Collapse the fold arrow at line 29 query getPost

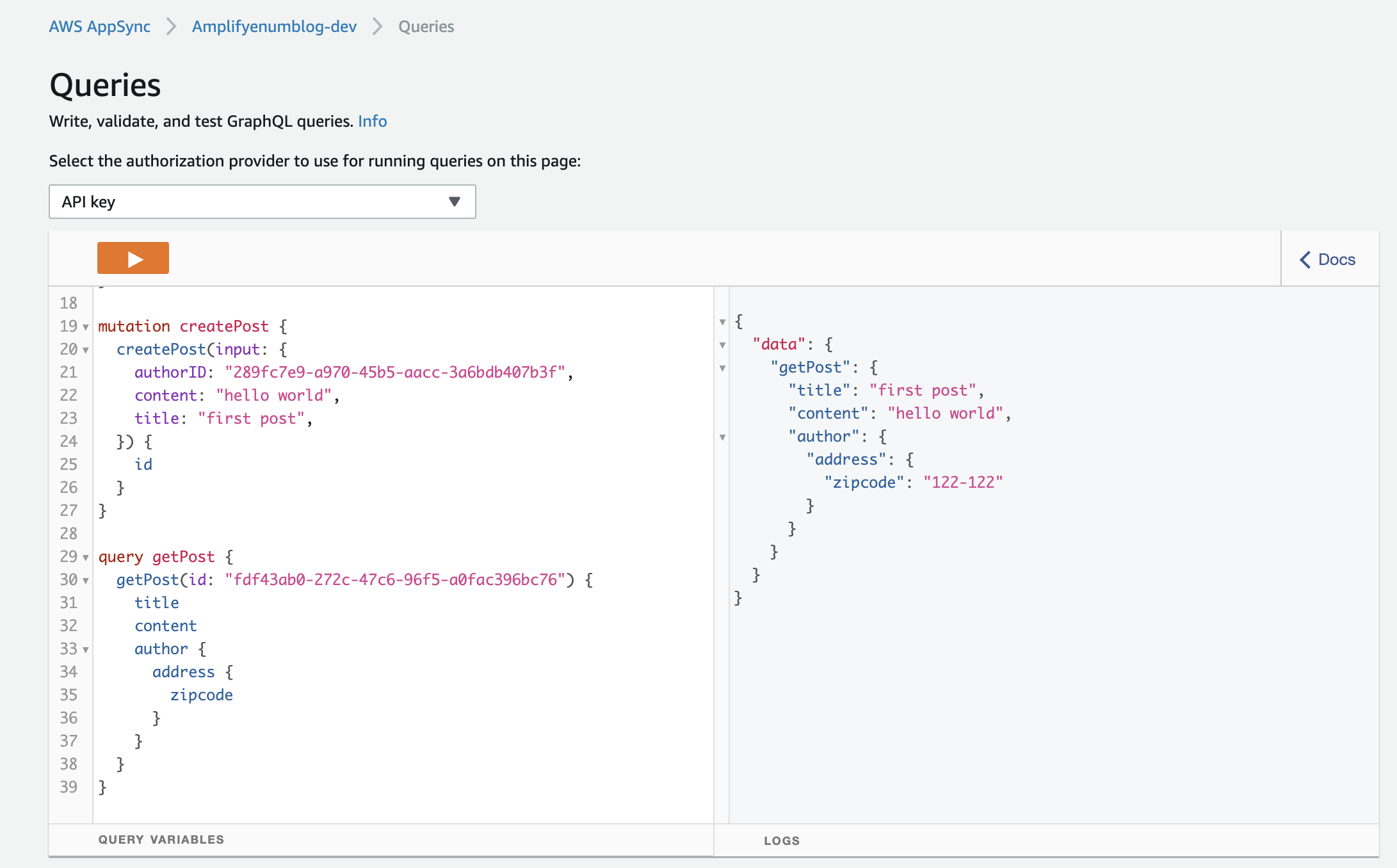tap(86, 558)
